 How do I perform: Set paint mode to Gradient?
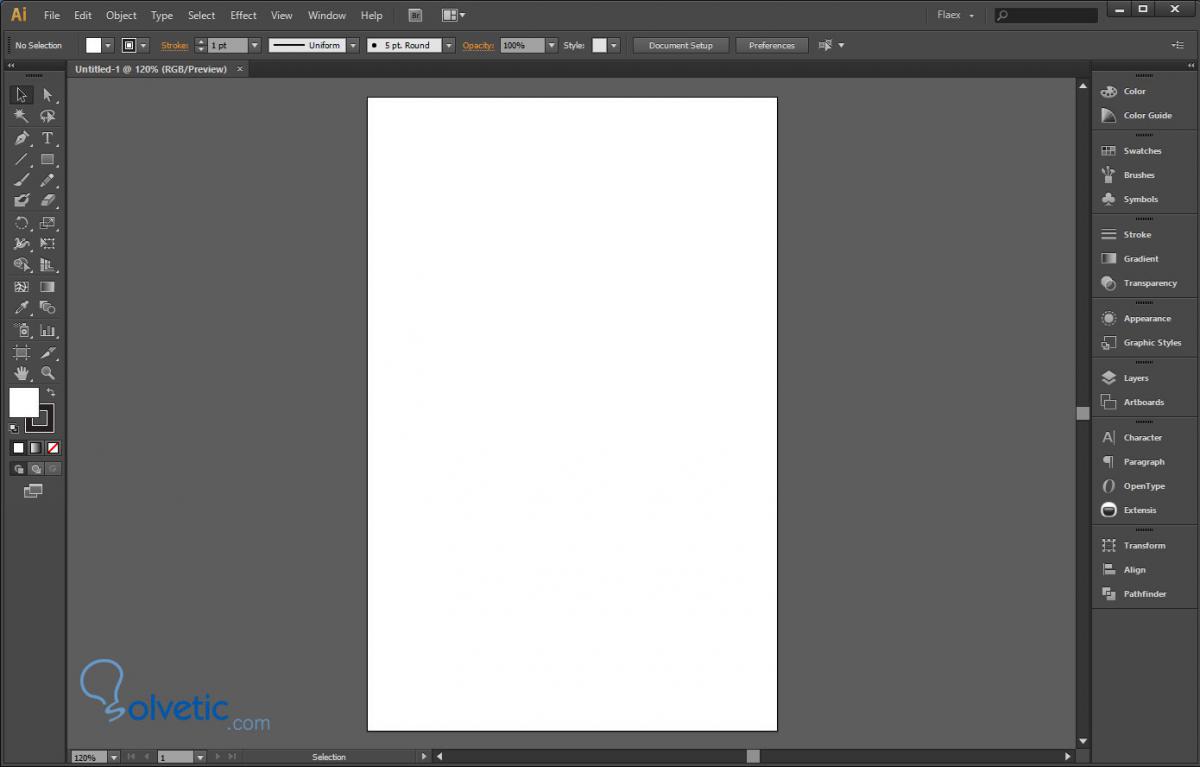pyautogui.click(x=36, y=448)
